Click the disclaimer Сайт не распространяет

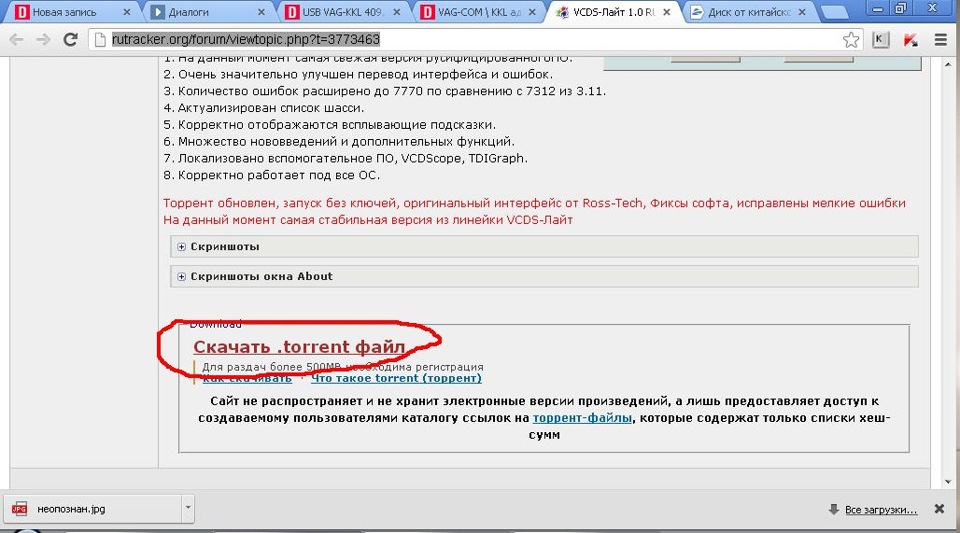(544, 418)
